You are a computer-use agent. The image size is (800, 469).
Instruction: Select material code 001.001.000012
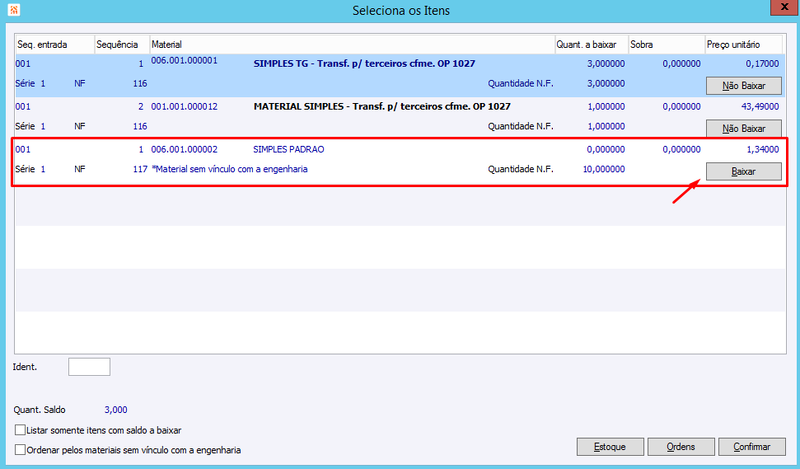184,107
